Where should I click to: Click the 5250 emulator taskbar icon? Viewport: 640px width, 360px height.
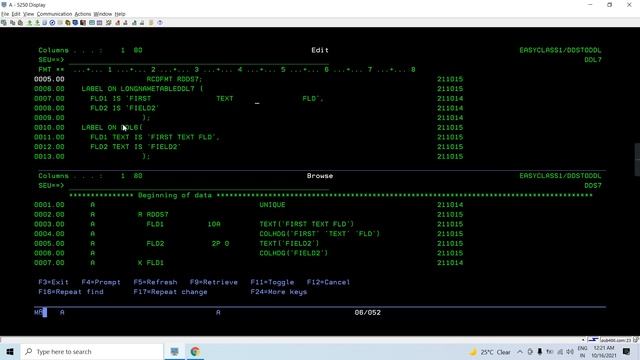pyautogui.click(x=175, y=351)
